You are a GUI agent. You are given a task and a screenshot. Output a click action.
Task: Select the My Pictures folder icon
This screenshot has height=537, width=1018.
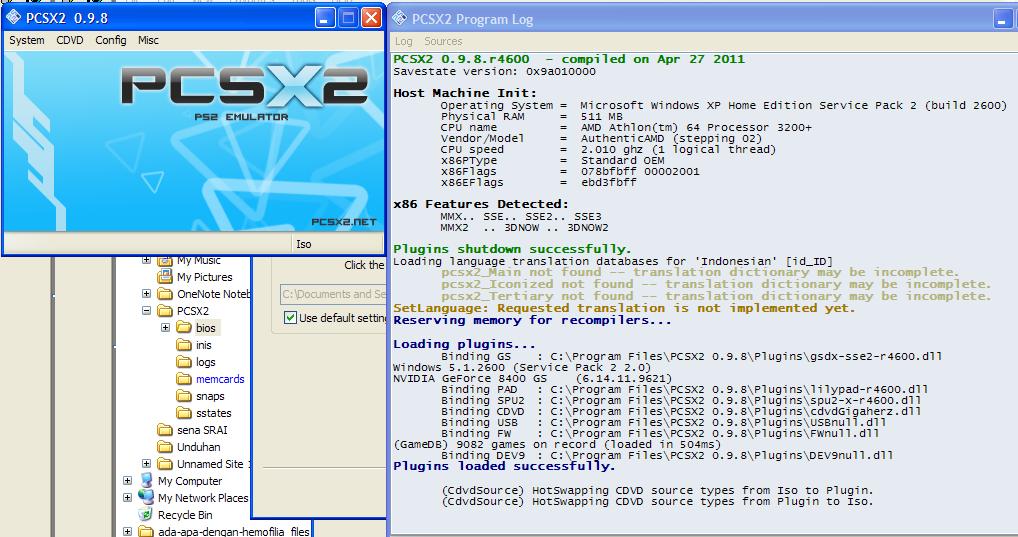pos(165,277)
